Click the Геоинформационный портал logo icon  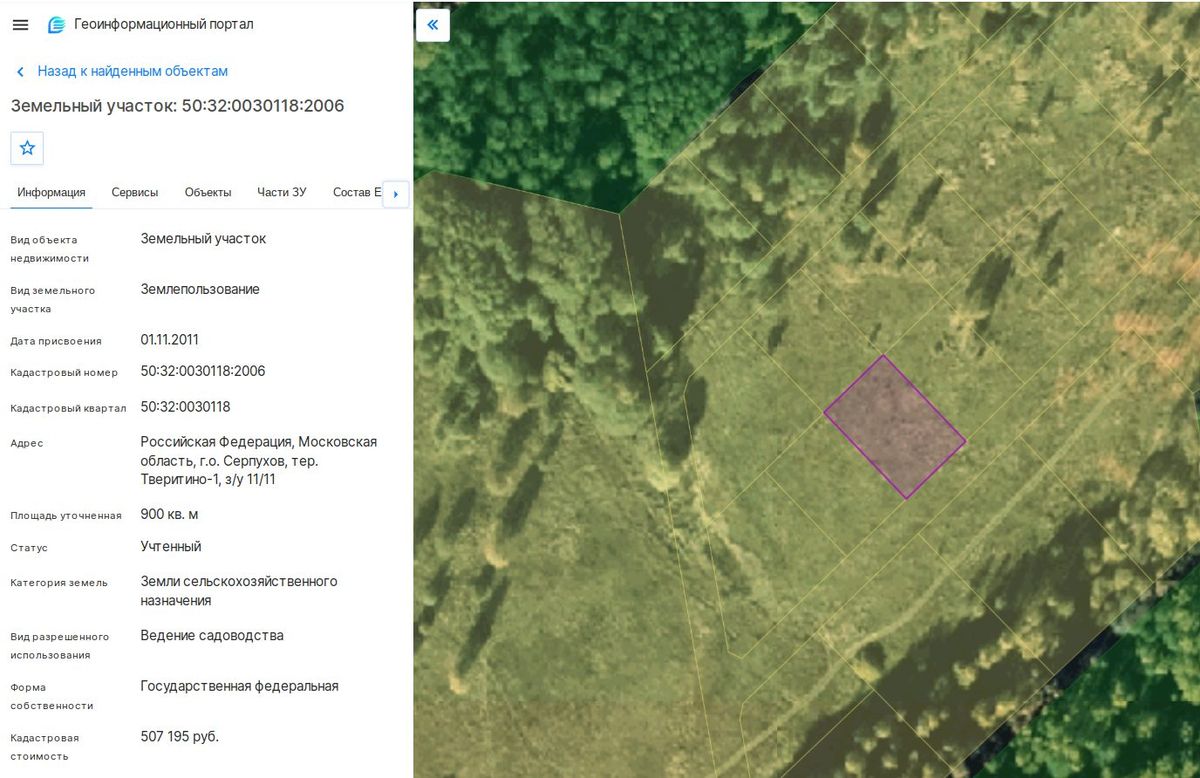(x=56, y=25)
